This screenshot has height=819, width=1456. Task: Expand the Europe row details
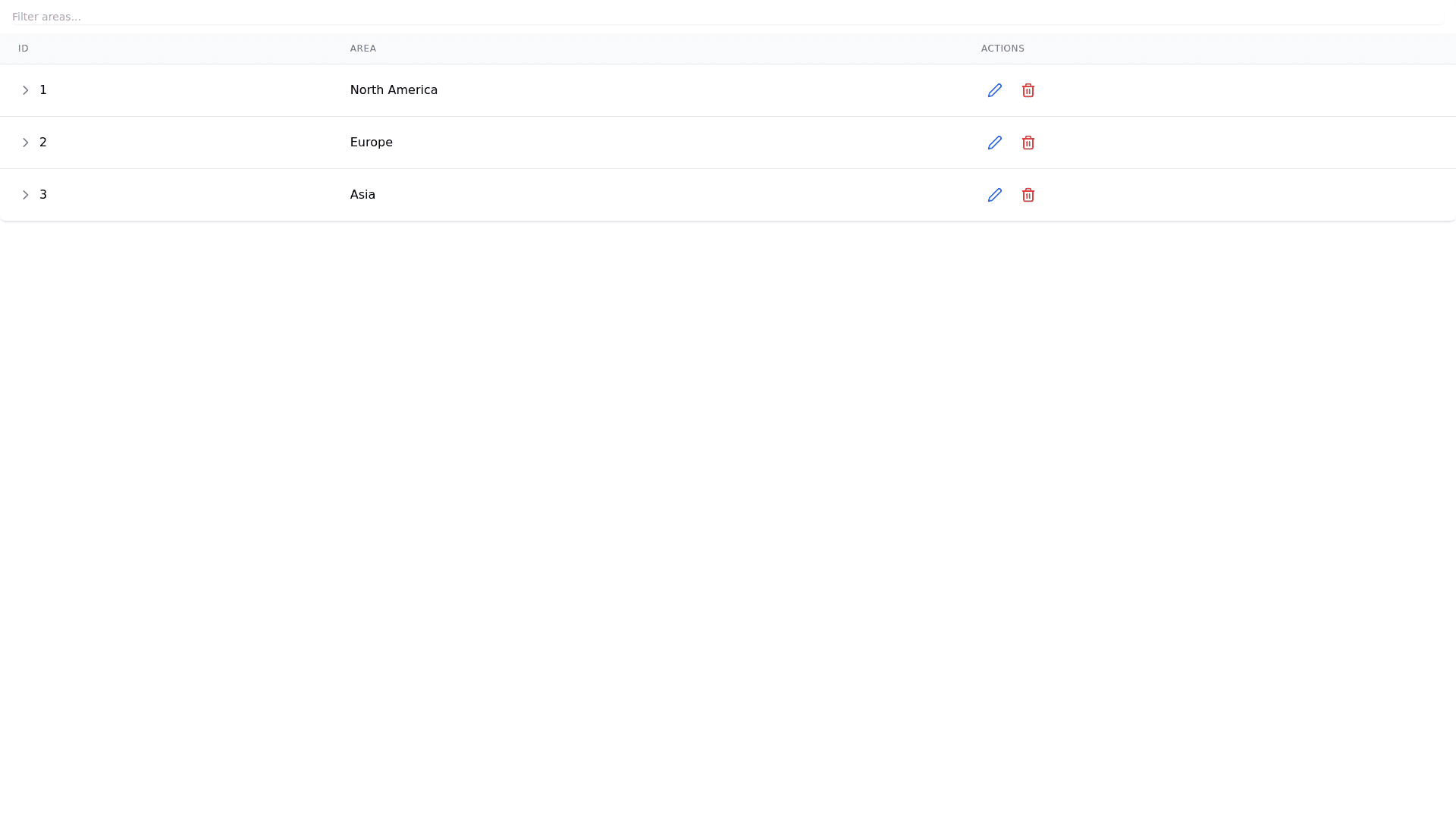(25, 143)
